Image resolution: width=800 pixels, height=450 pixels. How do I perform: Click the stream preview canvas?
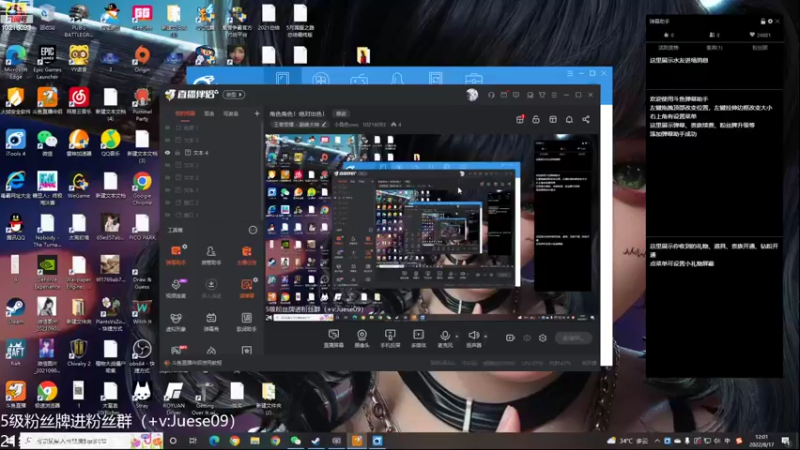point(431,228)
